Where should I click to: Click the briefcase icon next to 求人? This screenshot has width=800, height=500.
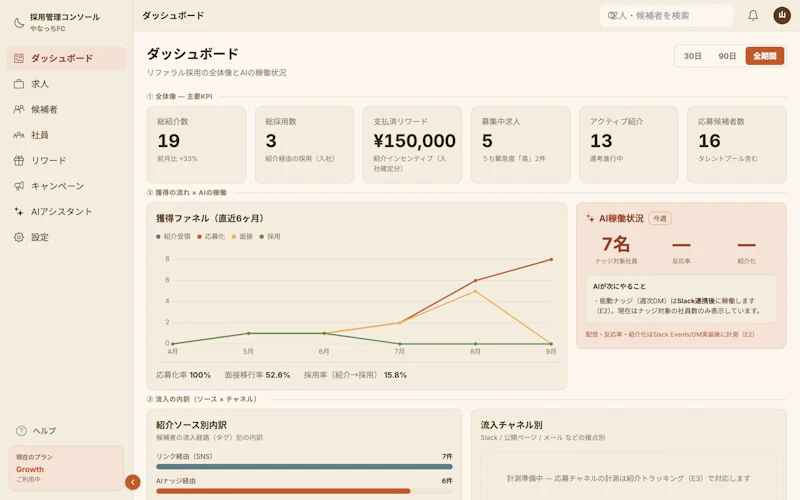point(19,84)
